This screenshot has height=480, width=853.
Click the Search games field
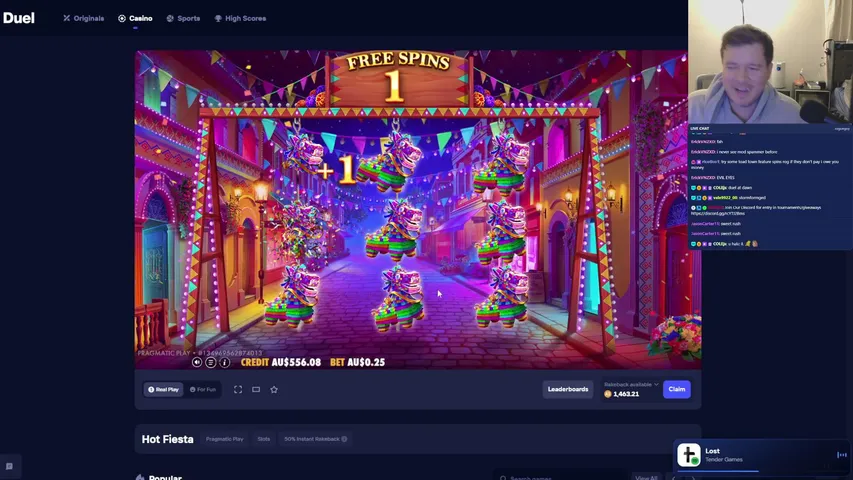tap(560, 477)
